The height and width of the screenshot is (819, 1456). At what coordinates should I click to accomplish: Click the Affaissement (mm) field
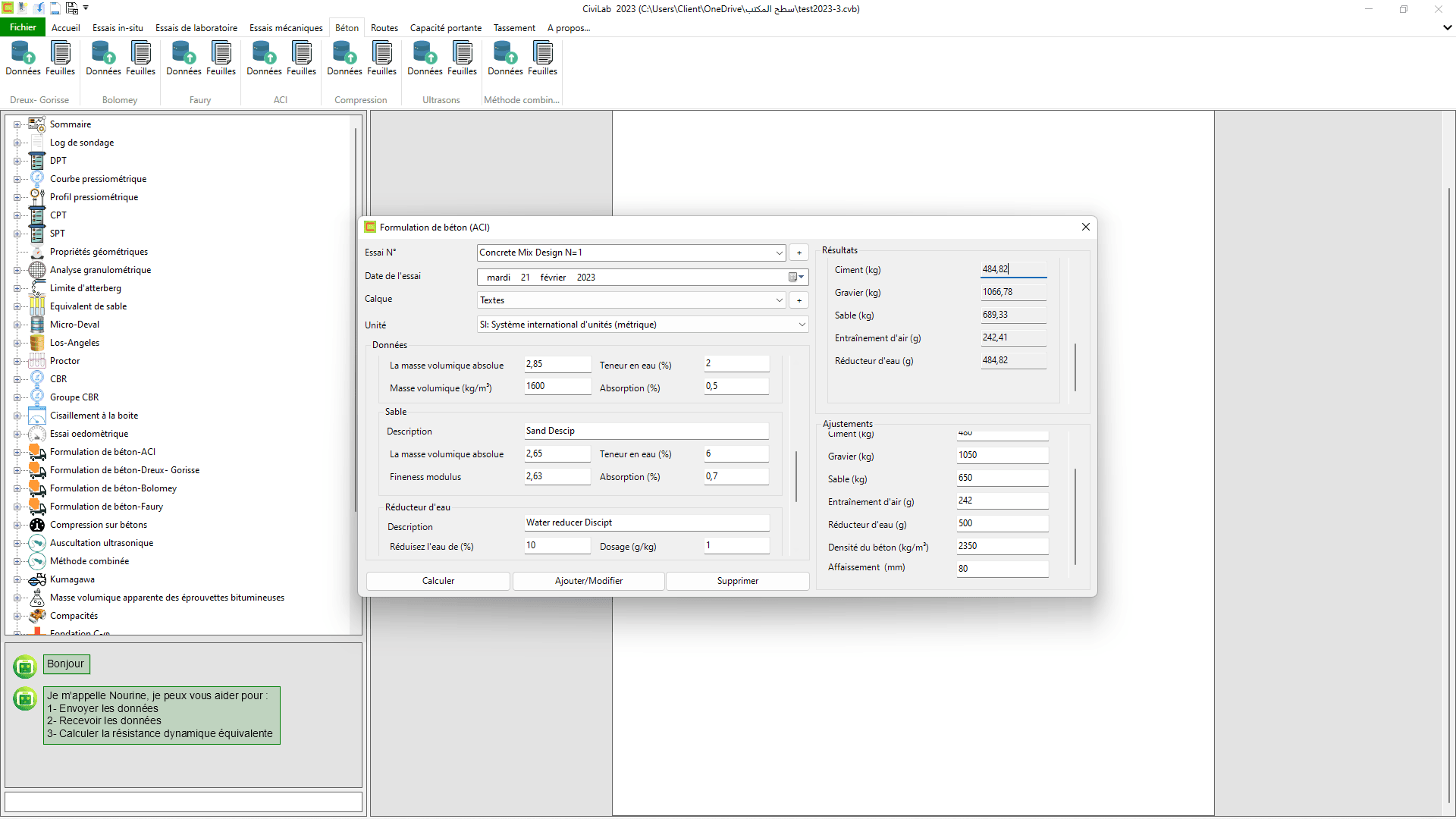coord(1002,569)
